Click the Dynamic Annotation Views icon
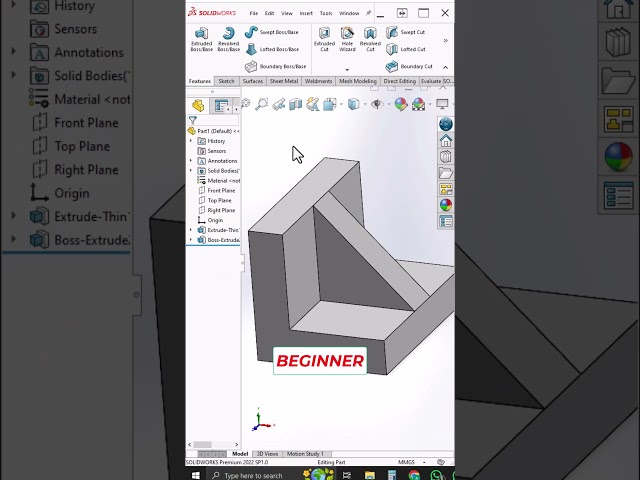The width and height of the screenshot is (640, 480). tap(313, 104)
